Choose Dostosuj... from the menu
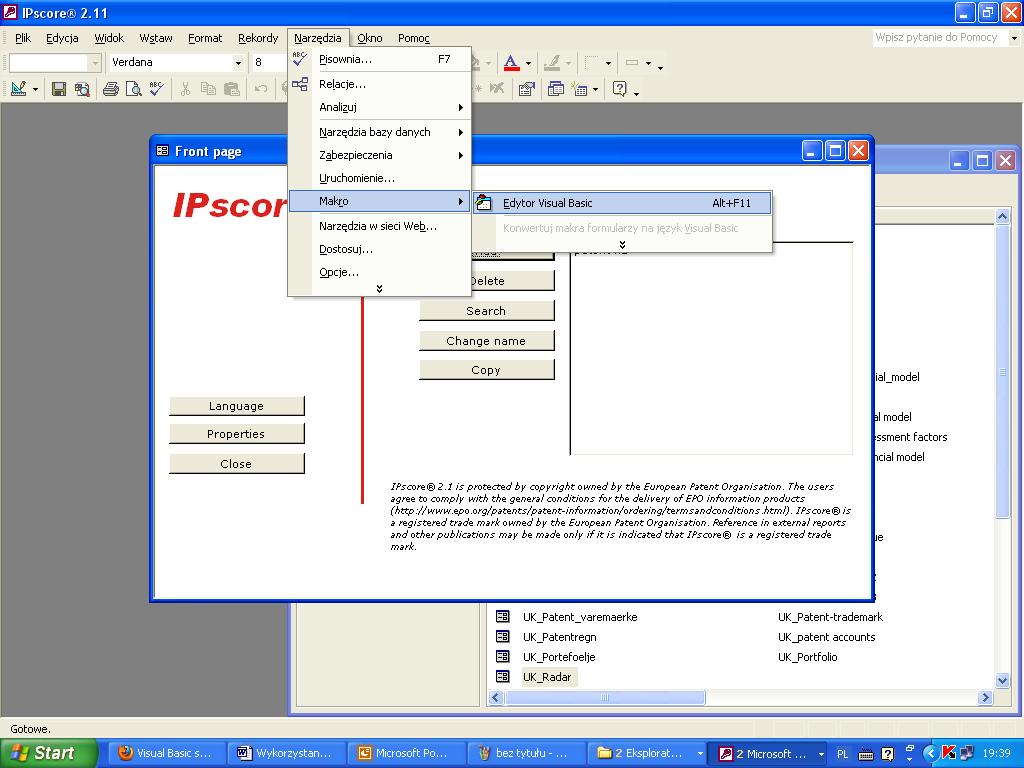Screen dimensions: 1024x768 click(x=379, y=249)
